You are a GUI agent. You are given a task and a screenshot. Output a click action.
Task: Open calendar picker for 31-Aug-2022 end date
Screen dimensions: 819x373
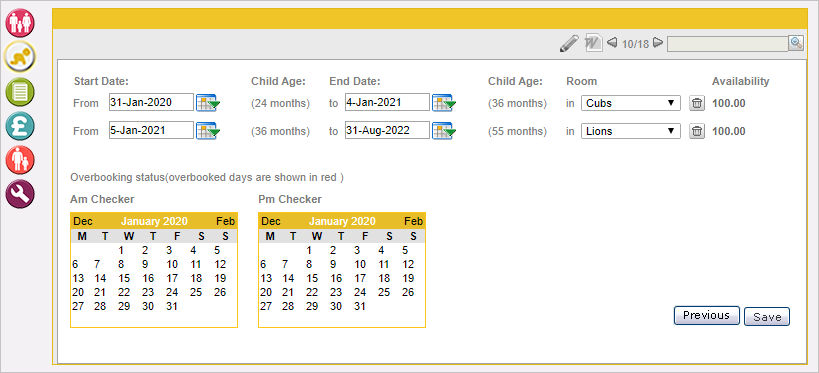pos(444,131)
